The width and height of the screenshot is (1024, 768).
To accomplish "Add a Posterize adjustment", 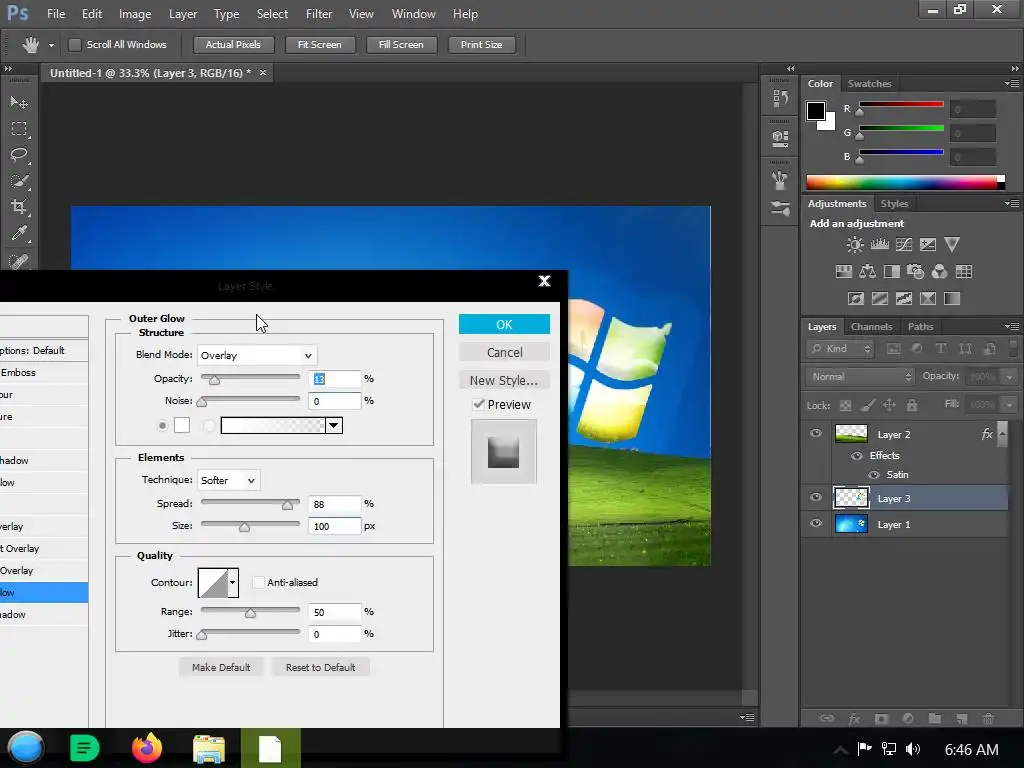I will point(880,299).
